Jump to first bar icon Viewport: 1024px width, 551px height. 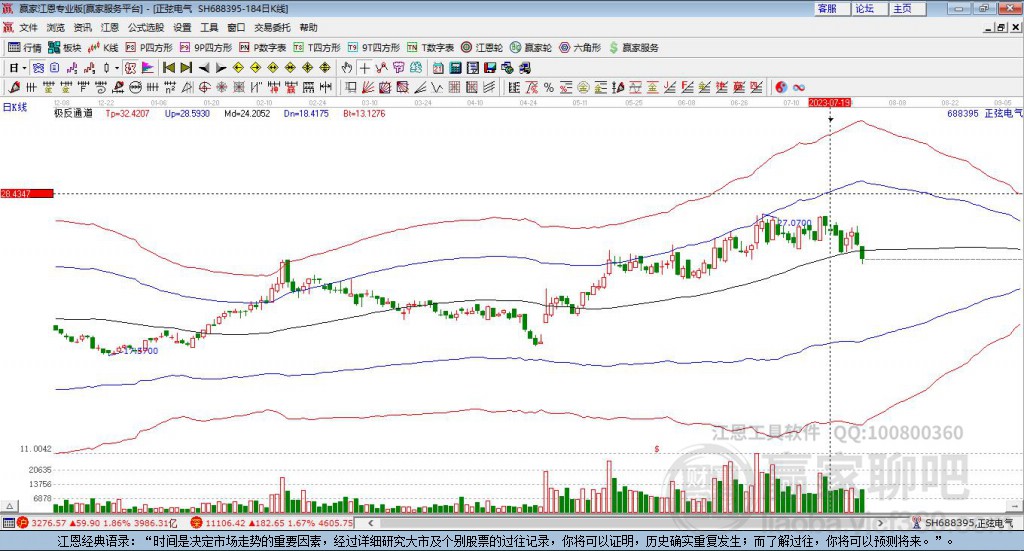(x=168, y=68)
